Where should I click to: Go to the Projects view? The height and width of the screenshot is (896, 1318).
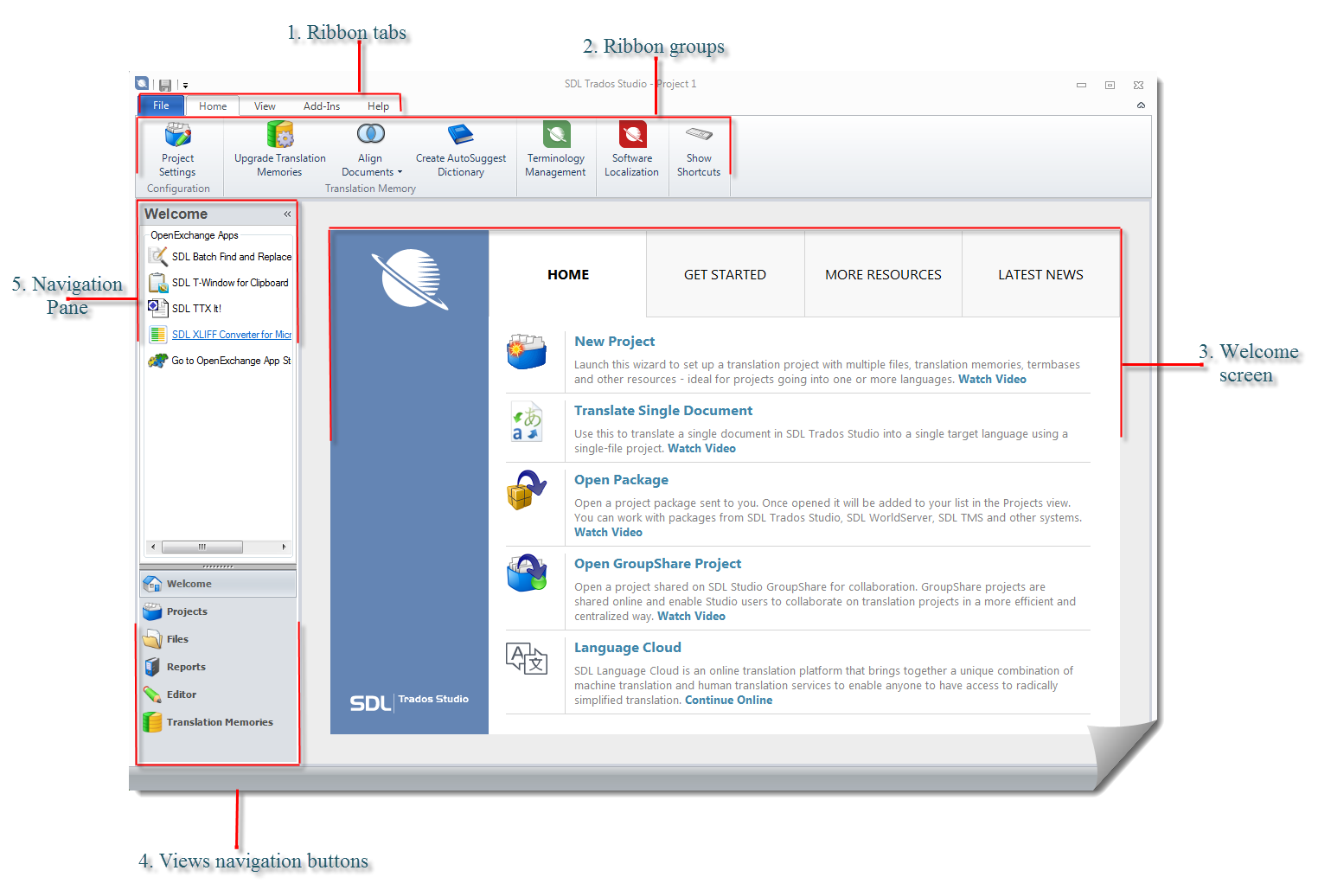click(x=218, y=611)
